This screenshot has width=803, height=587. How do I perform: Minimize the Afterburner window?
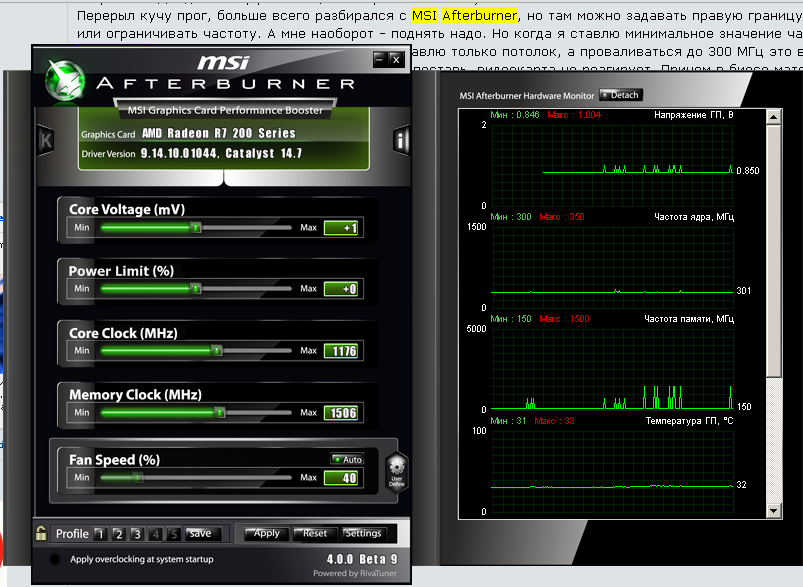379,59
